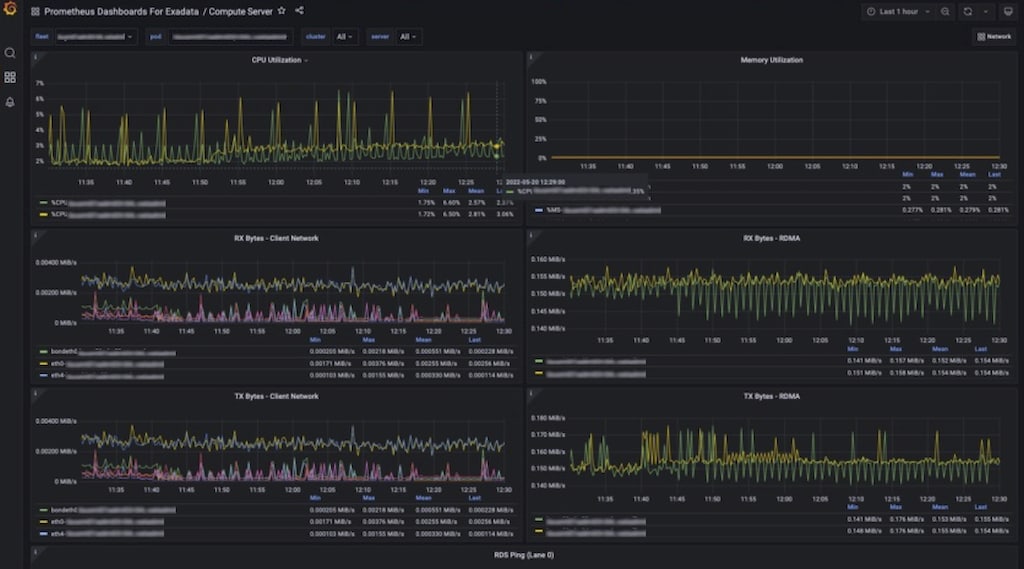Refresh the dashboard
Screen dimensions: 1024x569
(967, 11)
